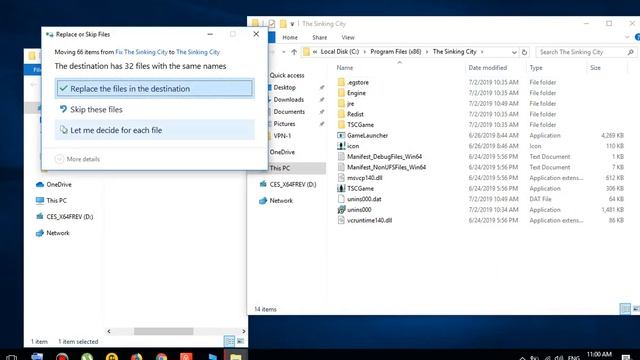Open Documents in Quick access
Image resolution: width=640 pixels, height=360 pixels.
tap(289, 111)
